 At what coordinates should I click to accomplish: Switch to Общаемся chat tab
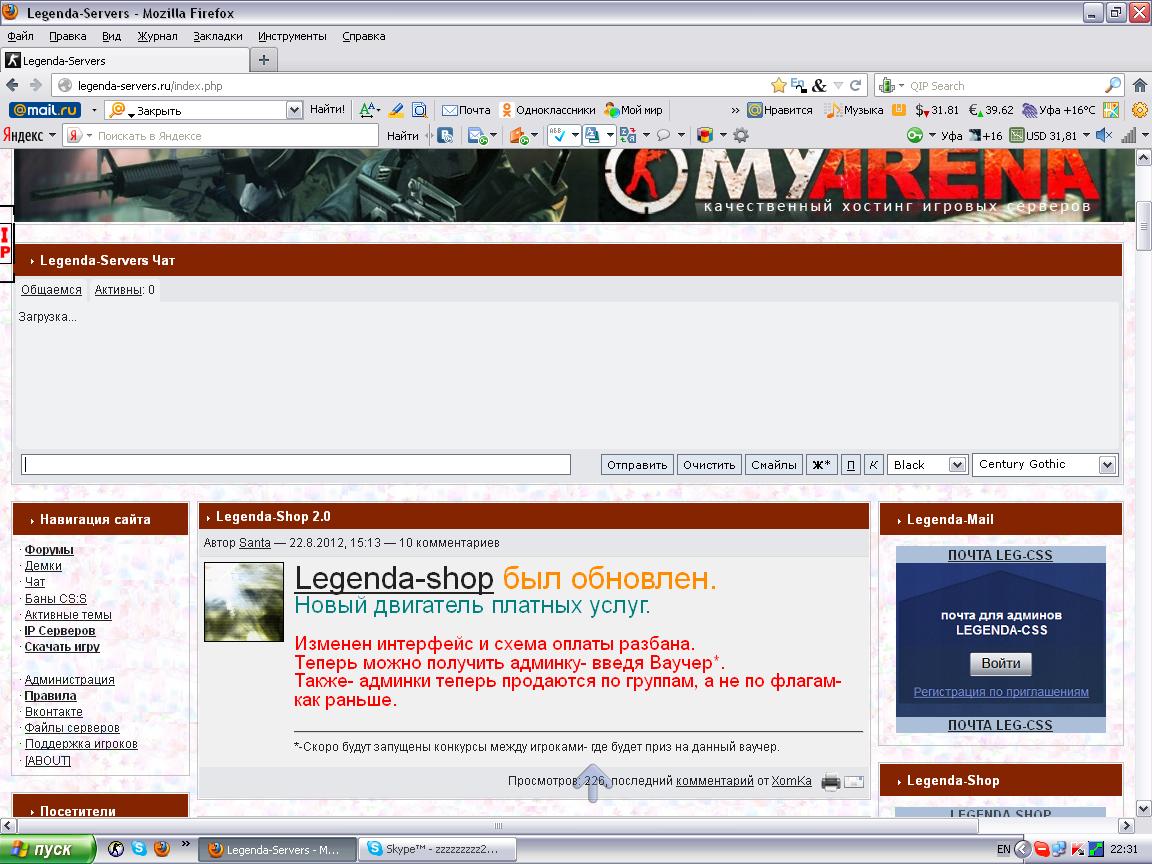[x=51, y=290]
